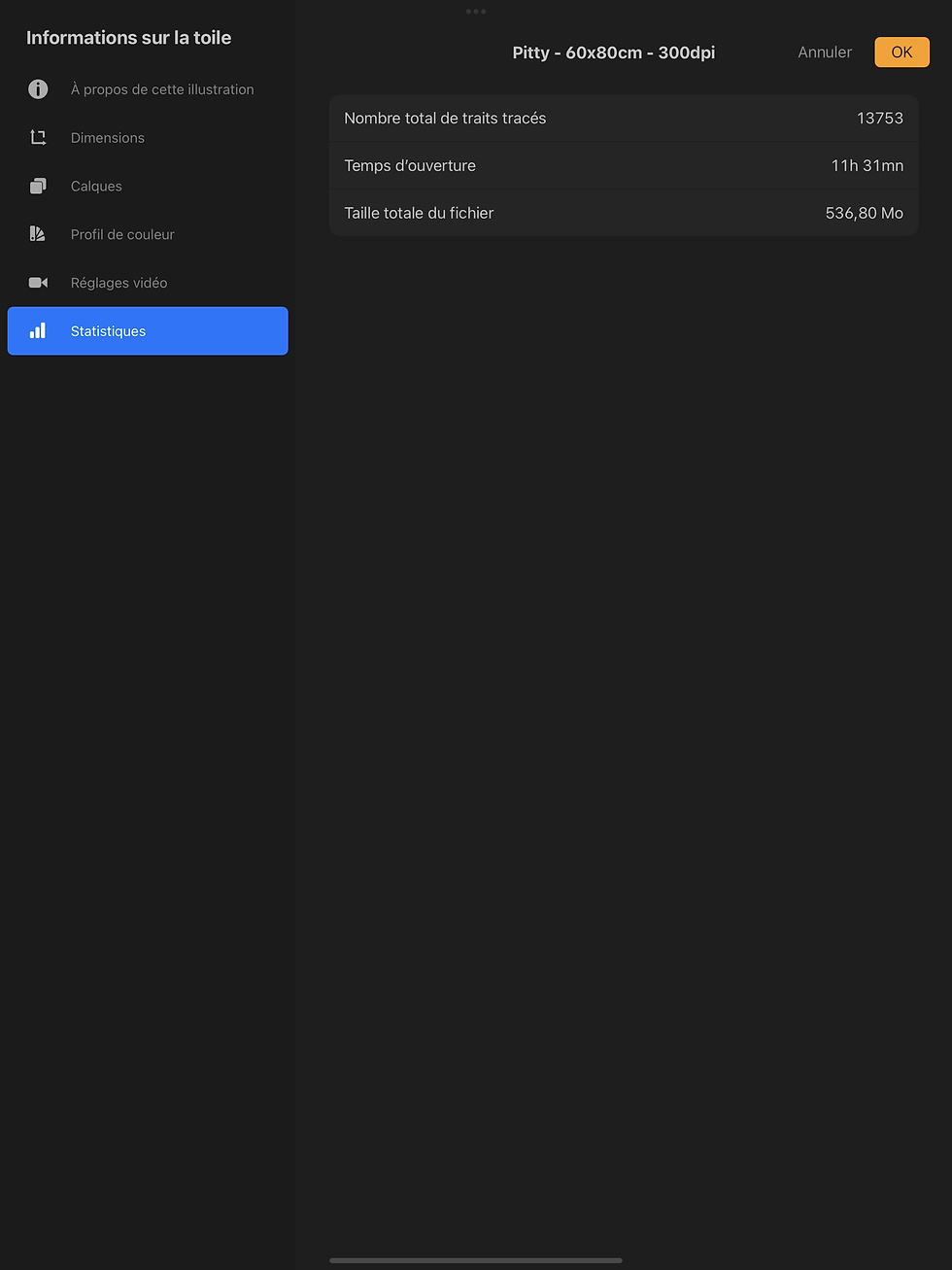Click the Temps d'ouverture label
Viewport: 952px width, 1270px height.
click(x=410, y=166)
